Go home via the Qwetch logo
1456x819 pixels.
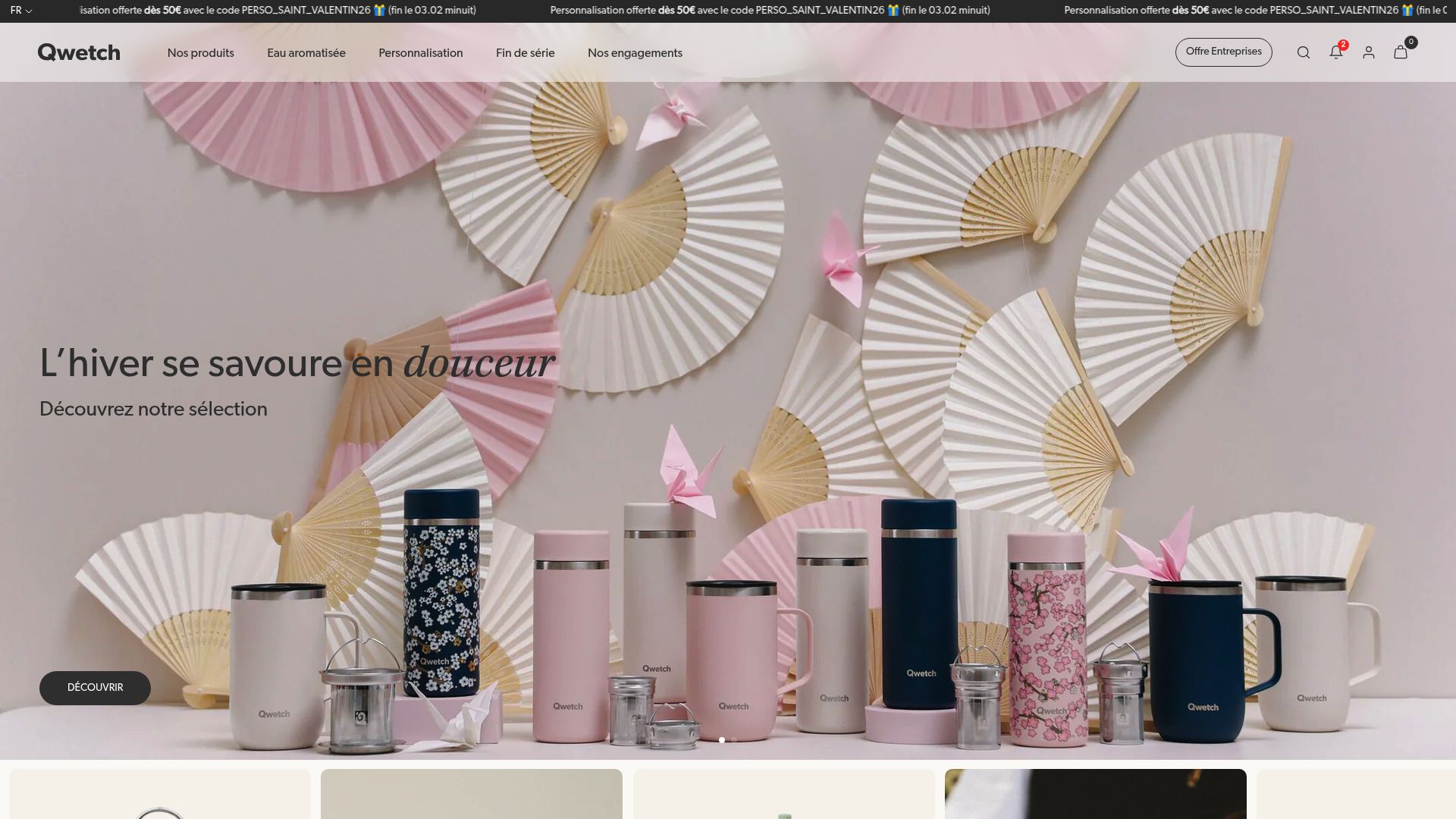pos(79,52)
